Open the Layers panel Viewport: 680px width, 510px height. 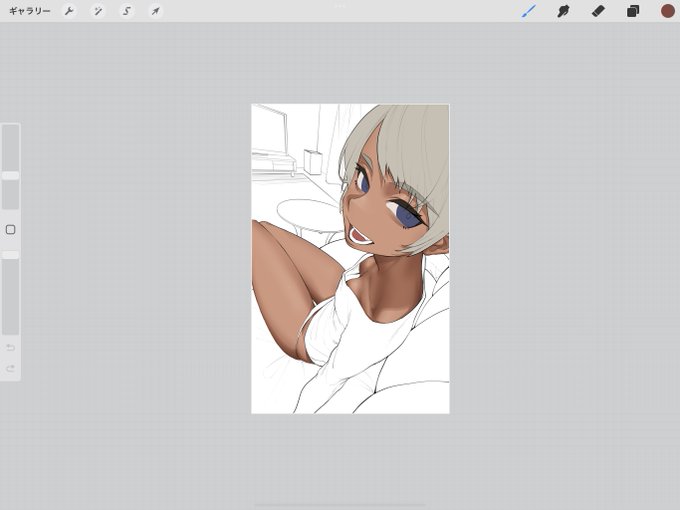click(633, 11)
